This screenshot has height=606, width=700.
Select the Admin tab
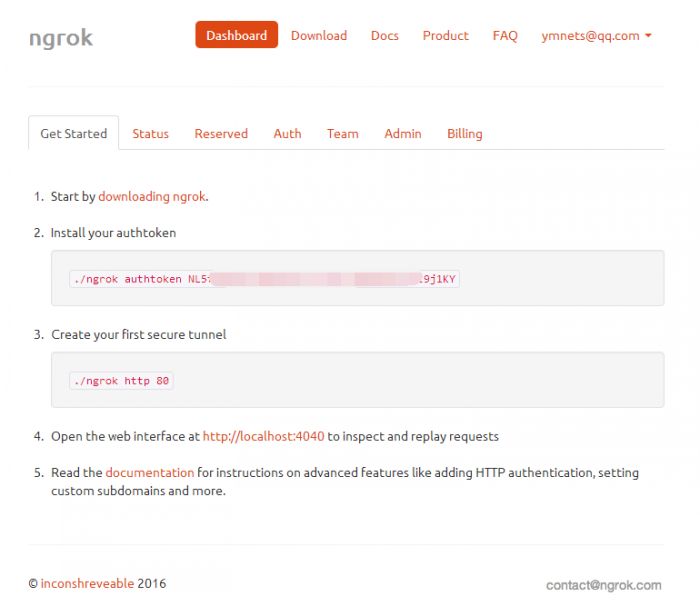(x=403, y=133)
